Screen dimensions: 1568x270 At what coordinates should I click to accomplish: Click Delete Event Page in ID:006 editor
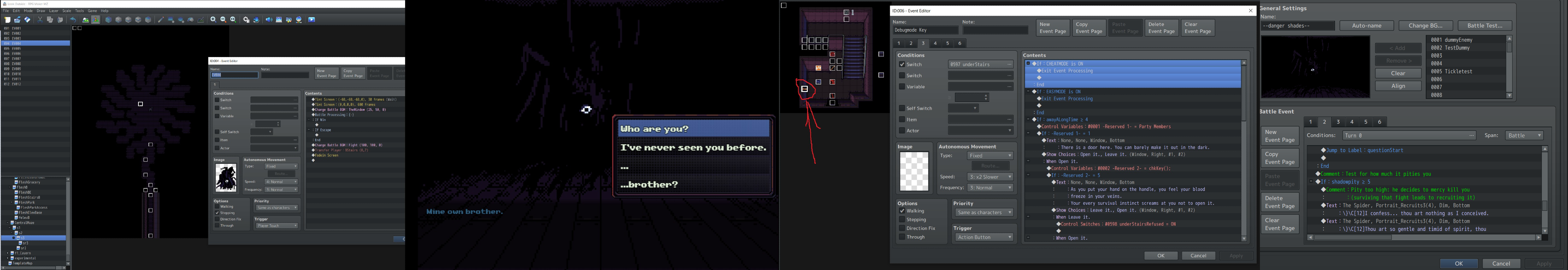[1161, 28]
